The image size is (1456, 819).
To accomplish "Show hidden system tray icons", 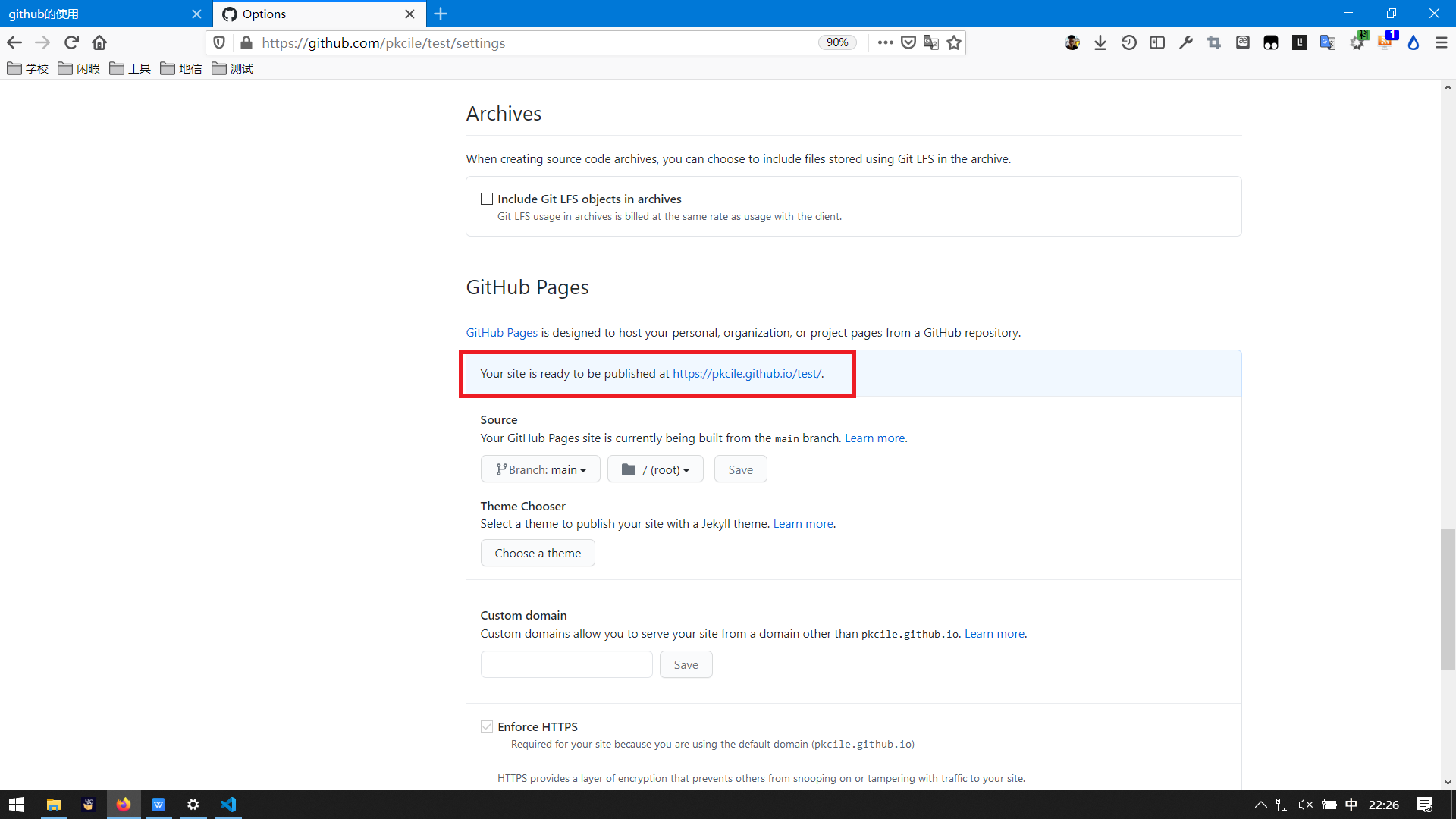I will click(1260, 805).
